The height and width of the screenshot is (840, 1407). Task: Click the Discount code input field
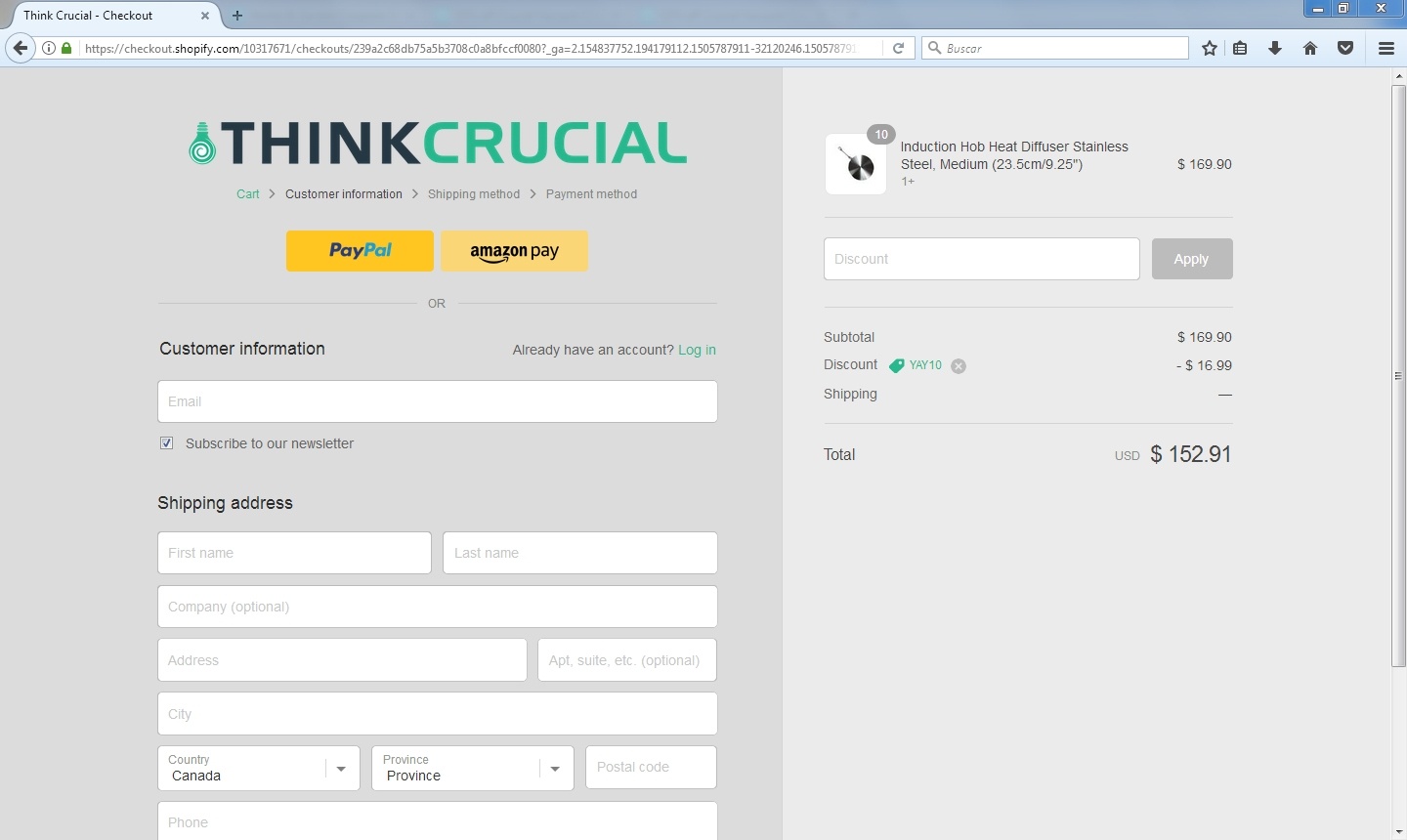[982, 259]
